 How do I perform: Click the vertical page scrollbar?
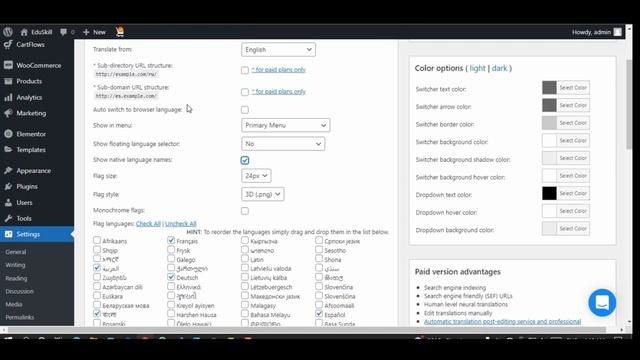click(x=629, y=104)
